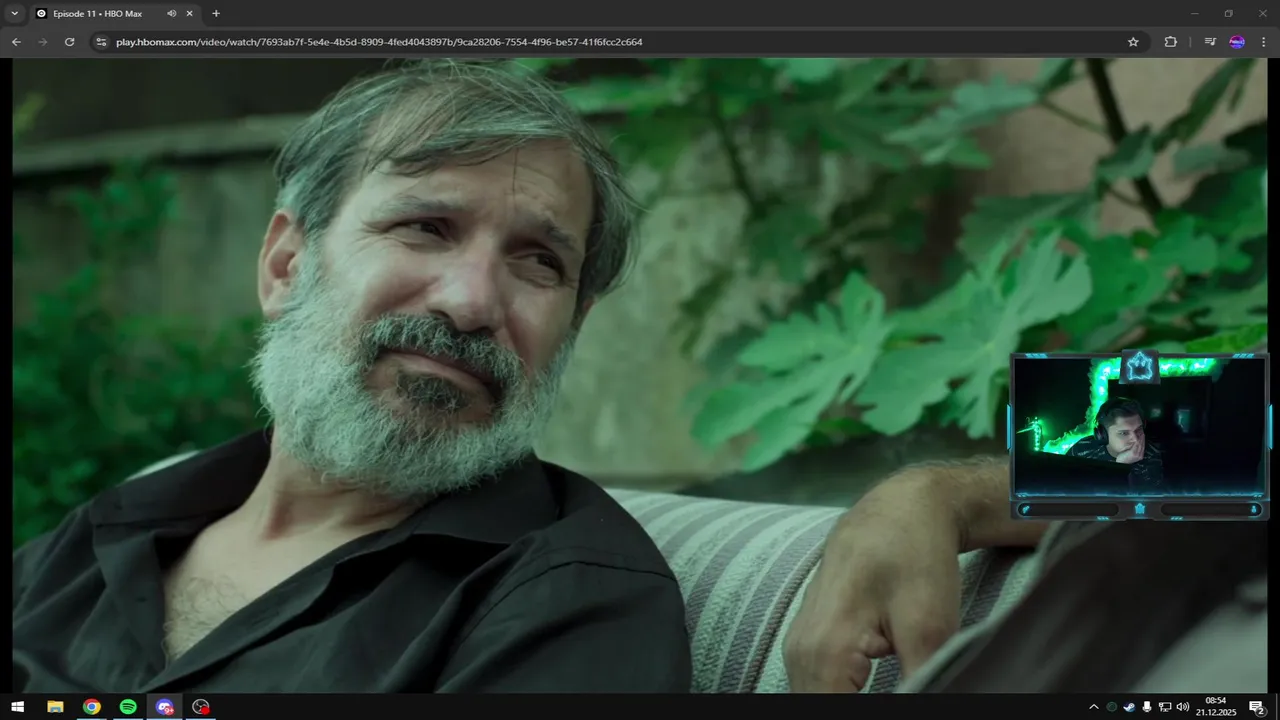
Task: Bookmark this page with star icon
Action: [x=1133, y=42]
